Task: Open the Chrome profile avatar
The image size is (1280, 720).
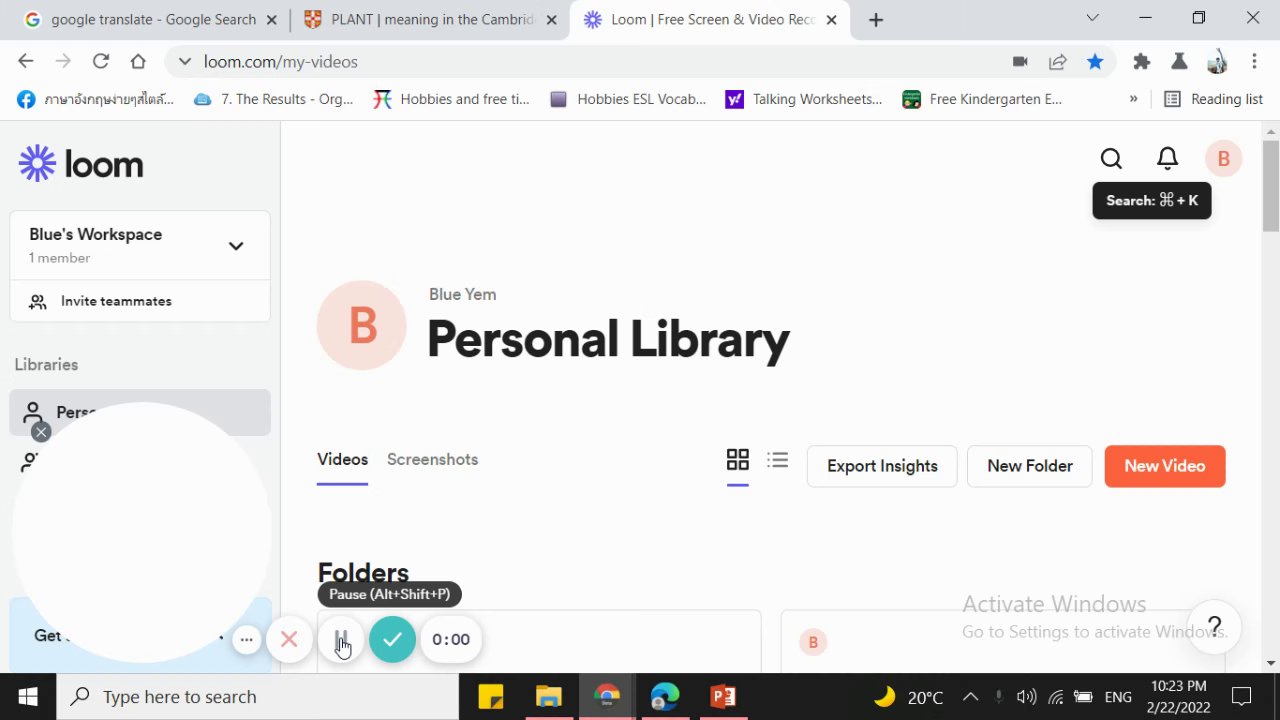Action: tap(1217, 62)
